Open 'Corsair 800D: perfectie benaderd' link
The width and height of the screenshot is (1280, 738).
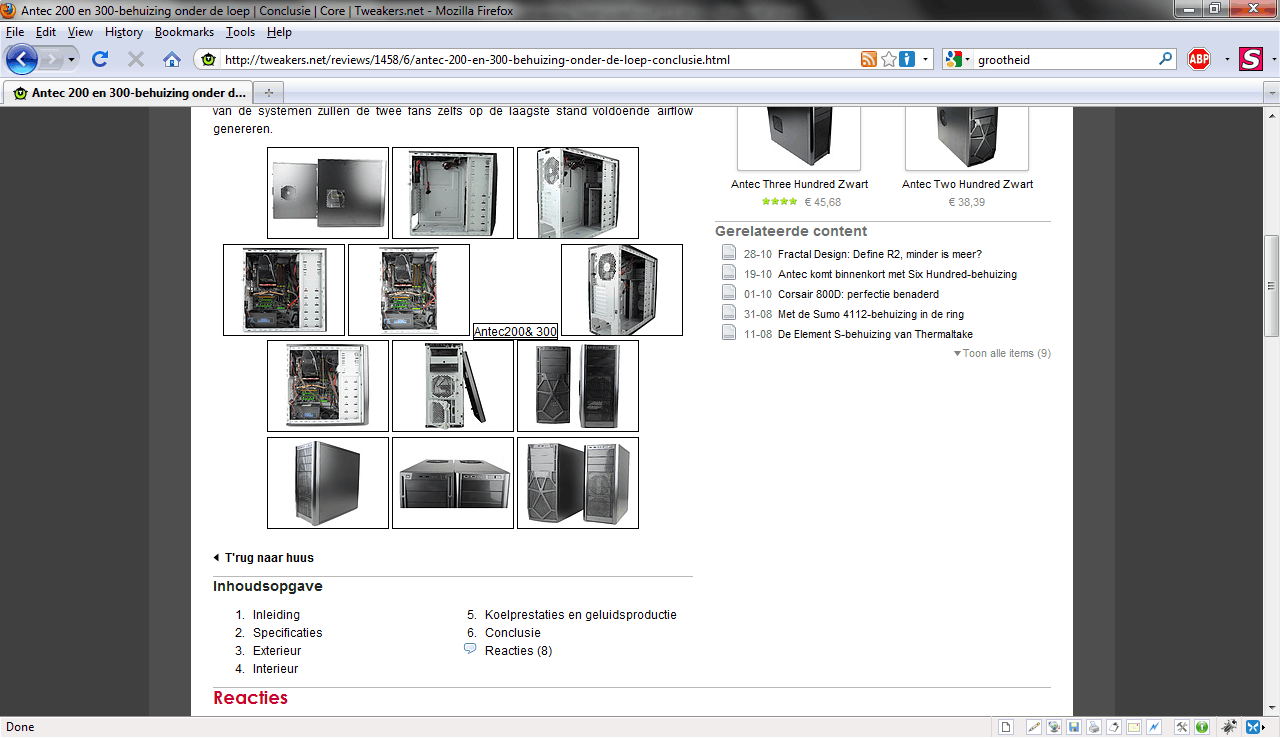(x=858, y=294)
